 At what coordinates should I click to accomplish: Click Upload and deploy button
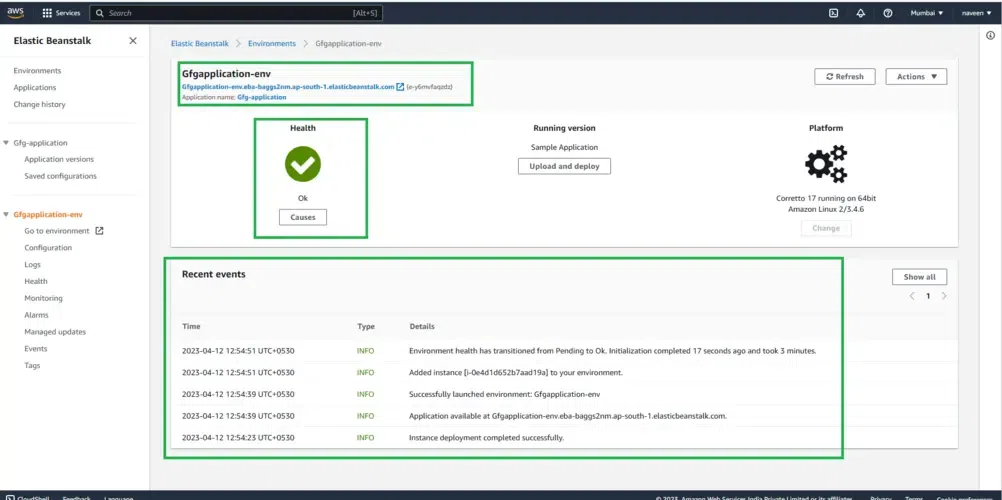(564, 166)
